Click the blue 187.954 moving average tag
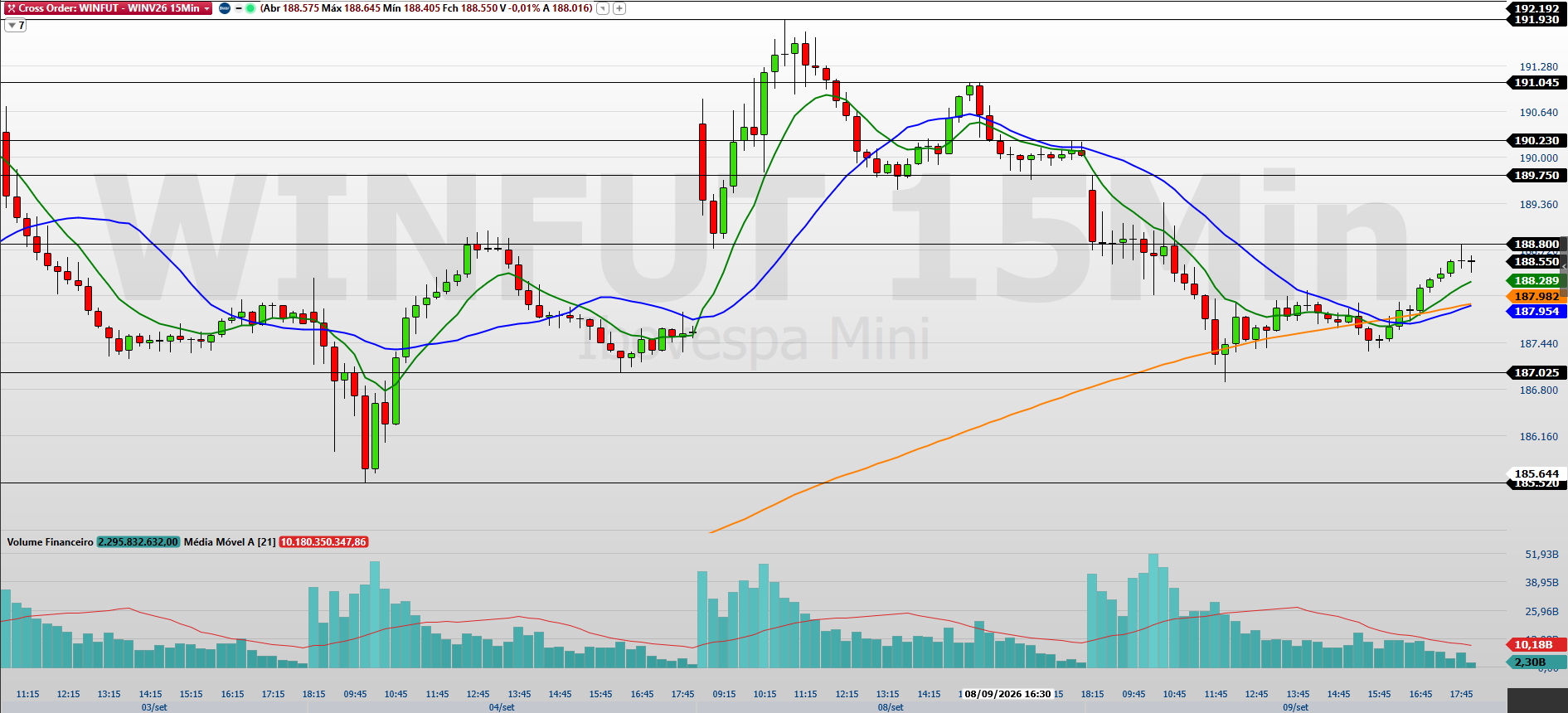The width and height of the screenshot is (1568, 713). (1536, 312)
